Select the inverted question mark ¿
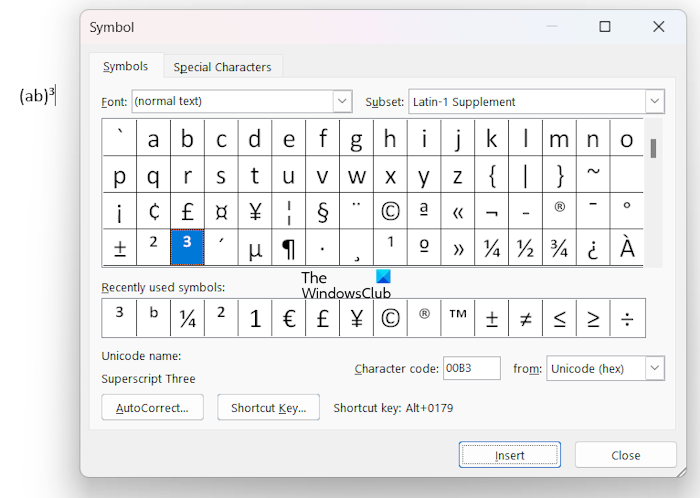 click(593, 247)
